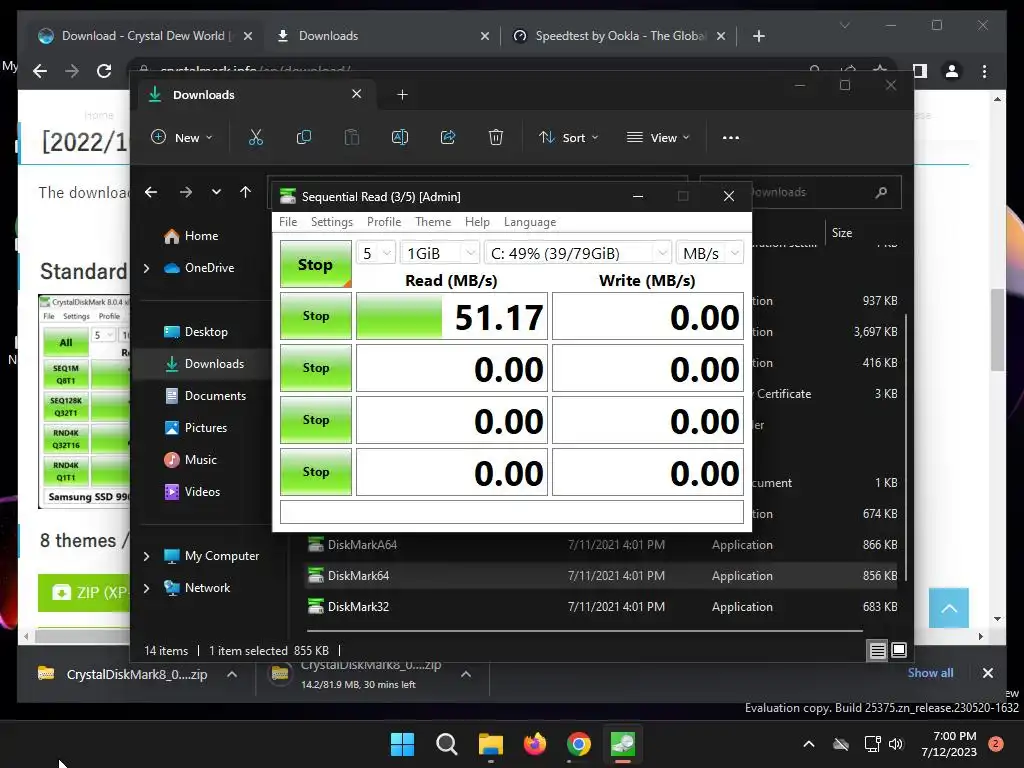Open recent locations chevron in Explorer
The width and height of the screenshot is (1024, 768).
[x=216, y=192]
